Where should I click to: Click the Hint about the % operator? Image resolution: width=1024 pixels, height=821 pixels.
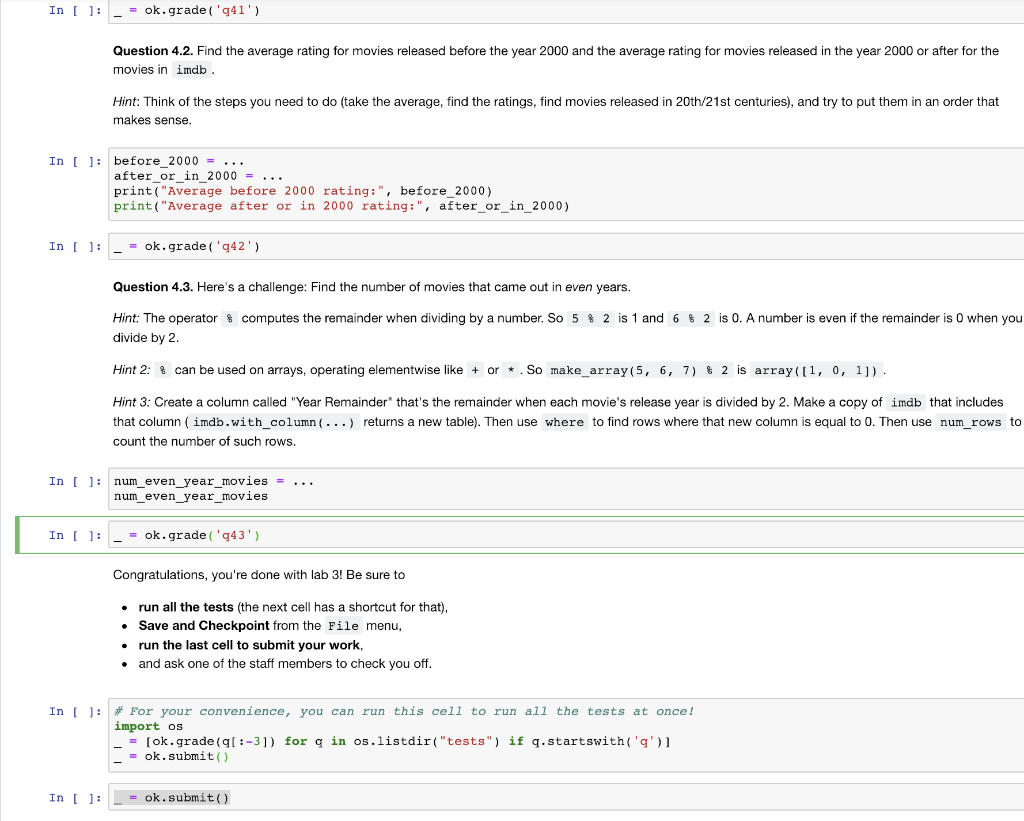click(400, 317)
